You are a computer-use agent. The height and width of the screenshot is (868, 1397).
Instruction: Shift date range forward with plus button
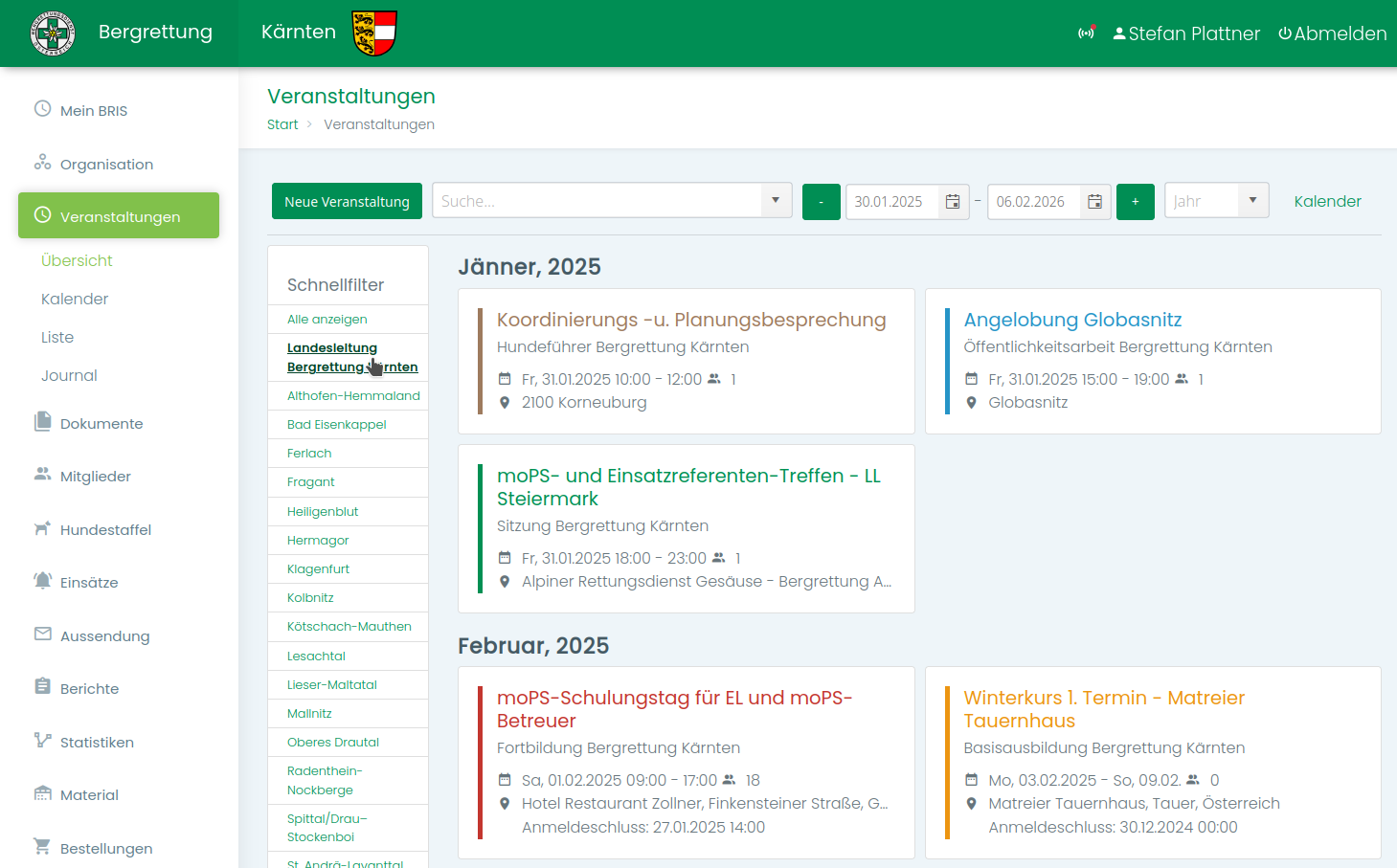[x=1135, y=202]
